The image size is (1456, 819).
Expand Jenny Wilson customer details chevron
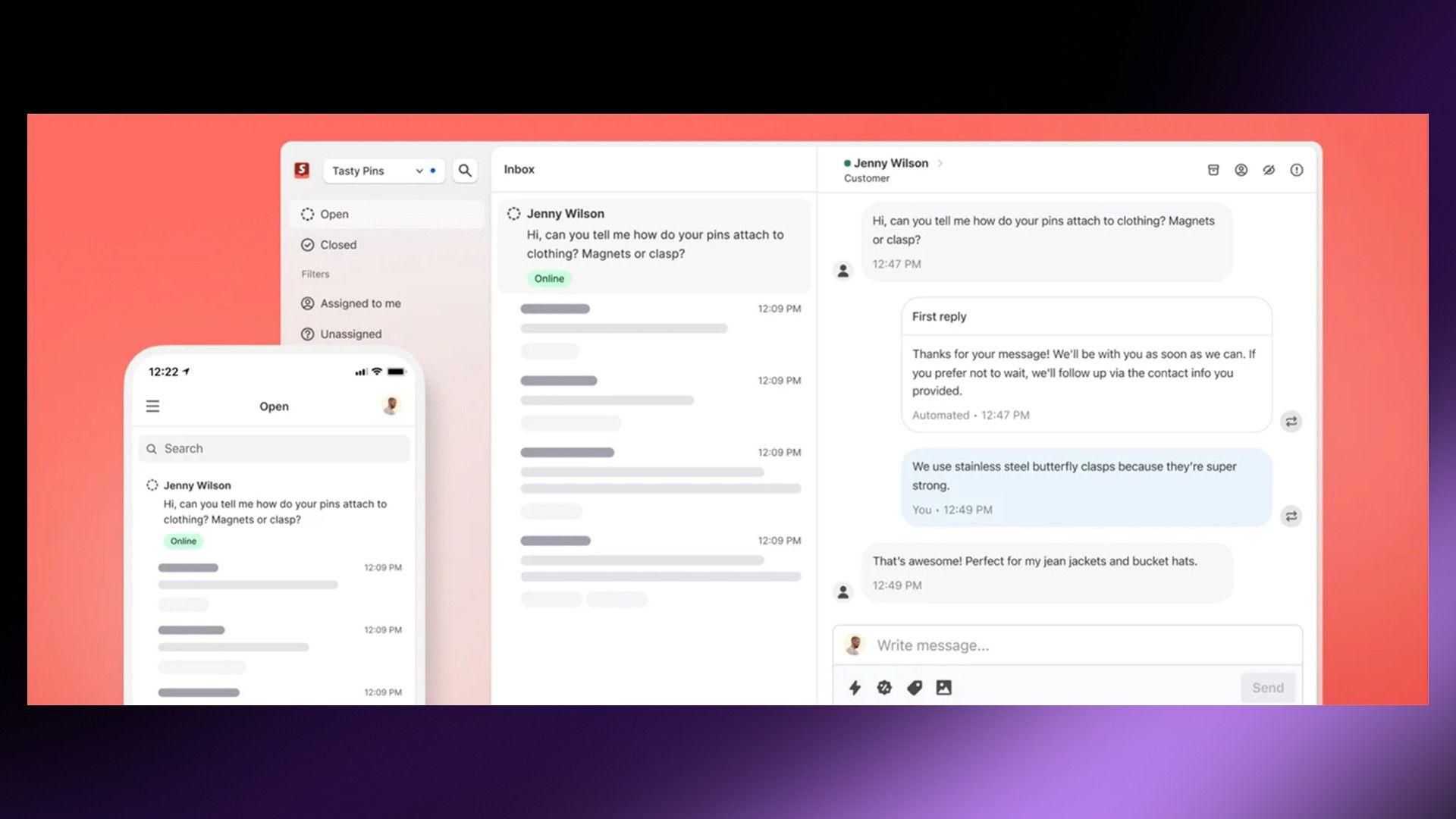tap(940, 163)
